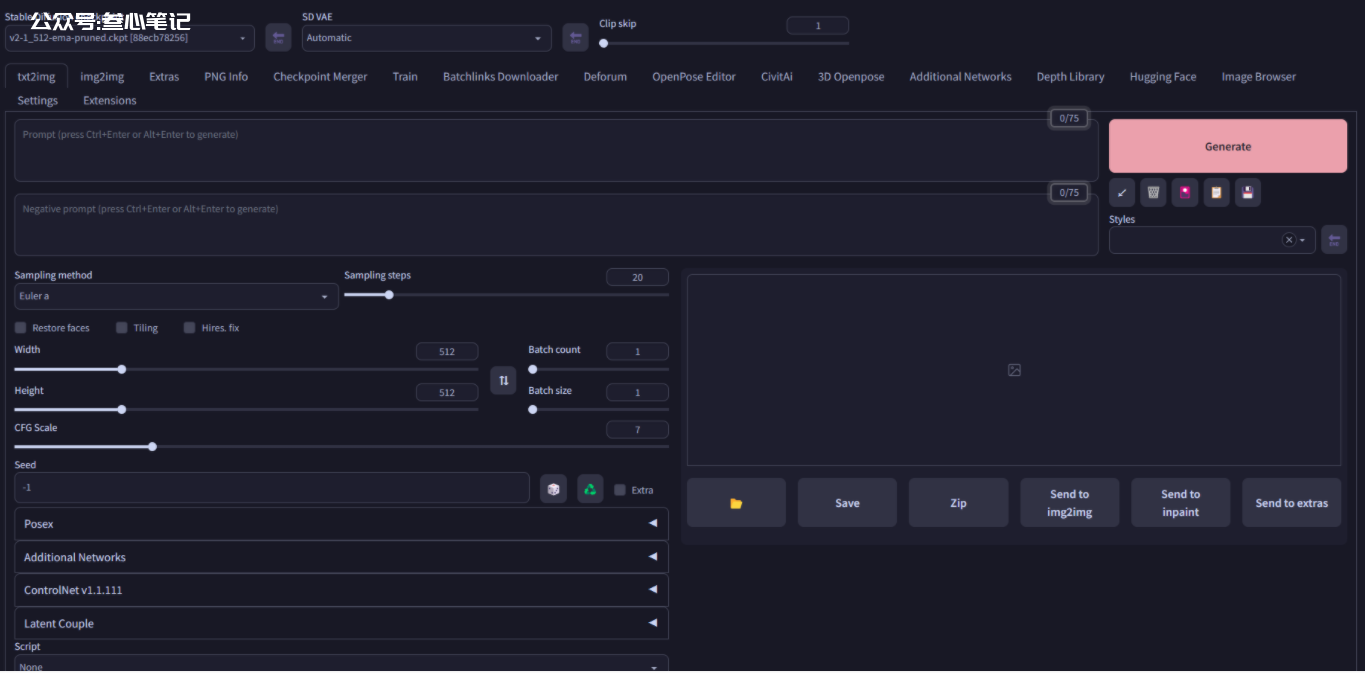The height and width of the screenshot is (673, 1365).
Task: Click the Zip button
Action: (x=958, y=503)
